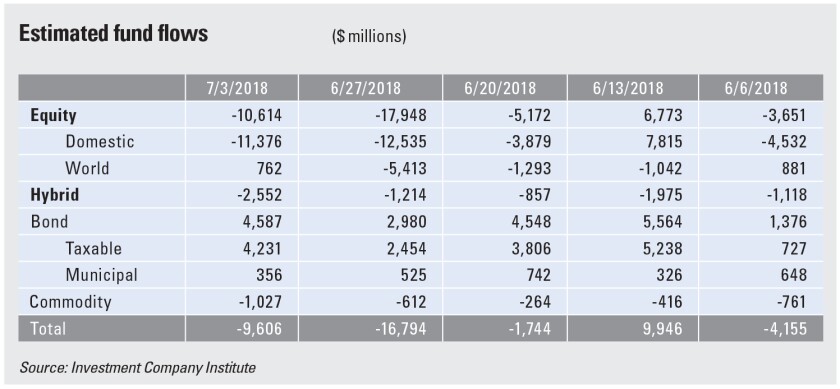Select the Equity row label

54,115
